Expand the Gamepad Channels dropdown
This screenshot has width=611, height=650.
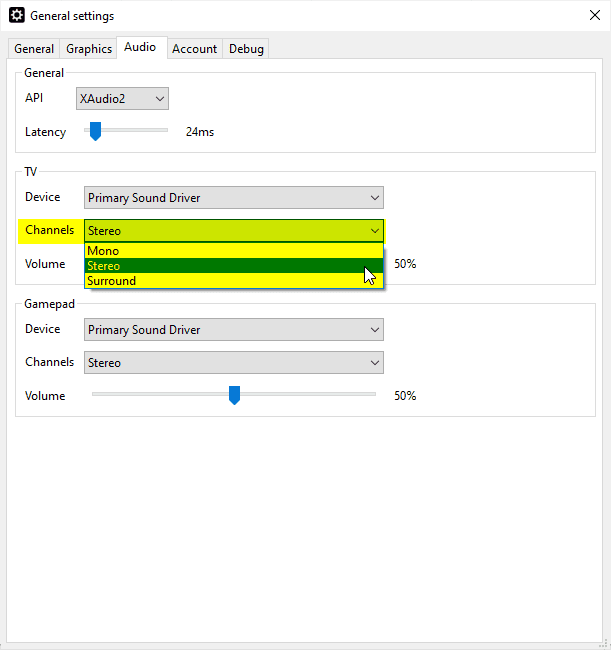(234, 363)
